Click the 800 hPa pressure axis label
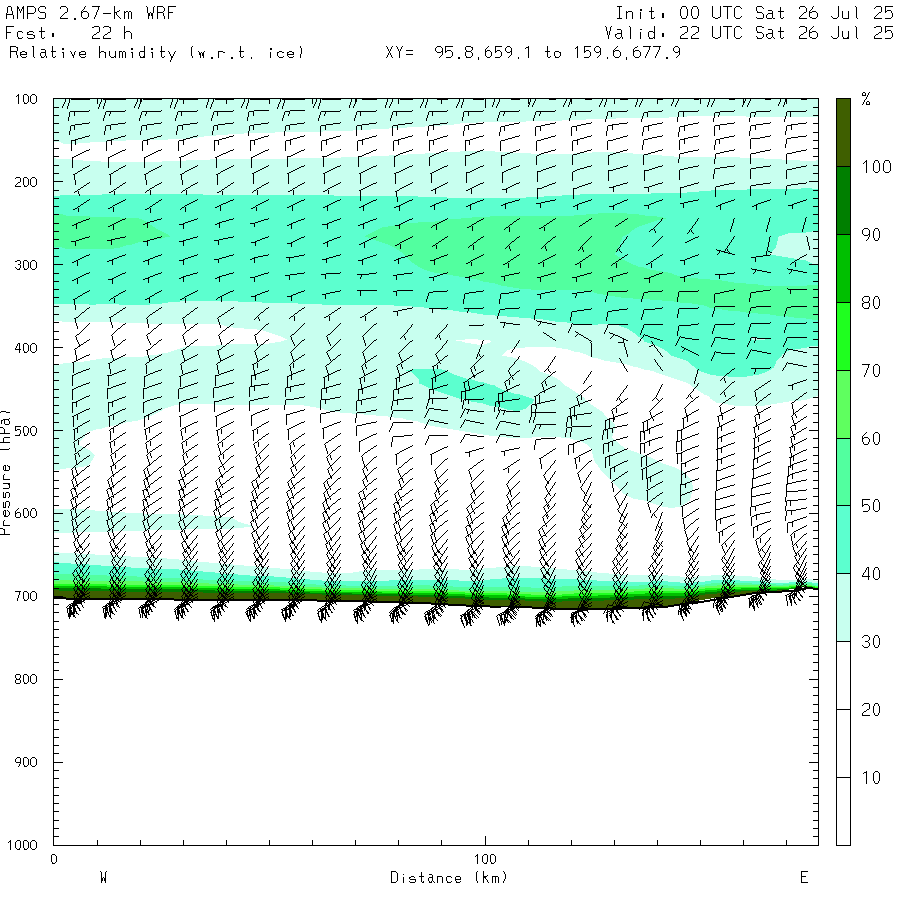The width and height of the screenshot is (900, 900). 26,680
